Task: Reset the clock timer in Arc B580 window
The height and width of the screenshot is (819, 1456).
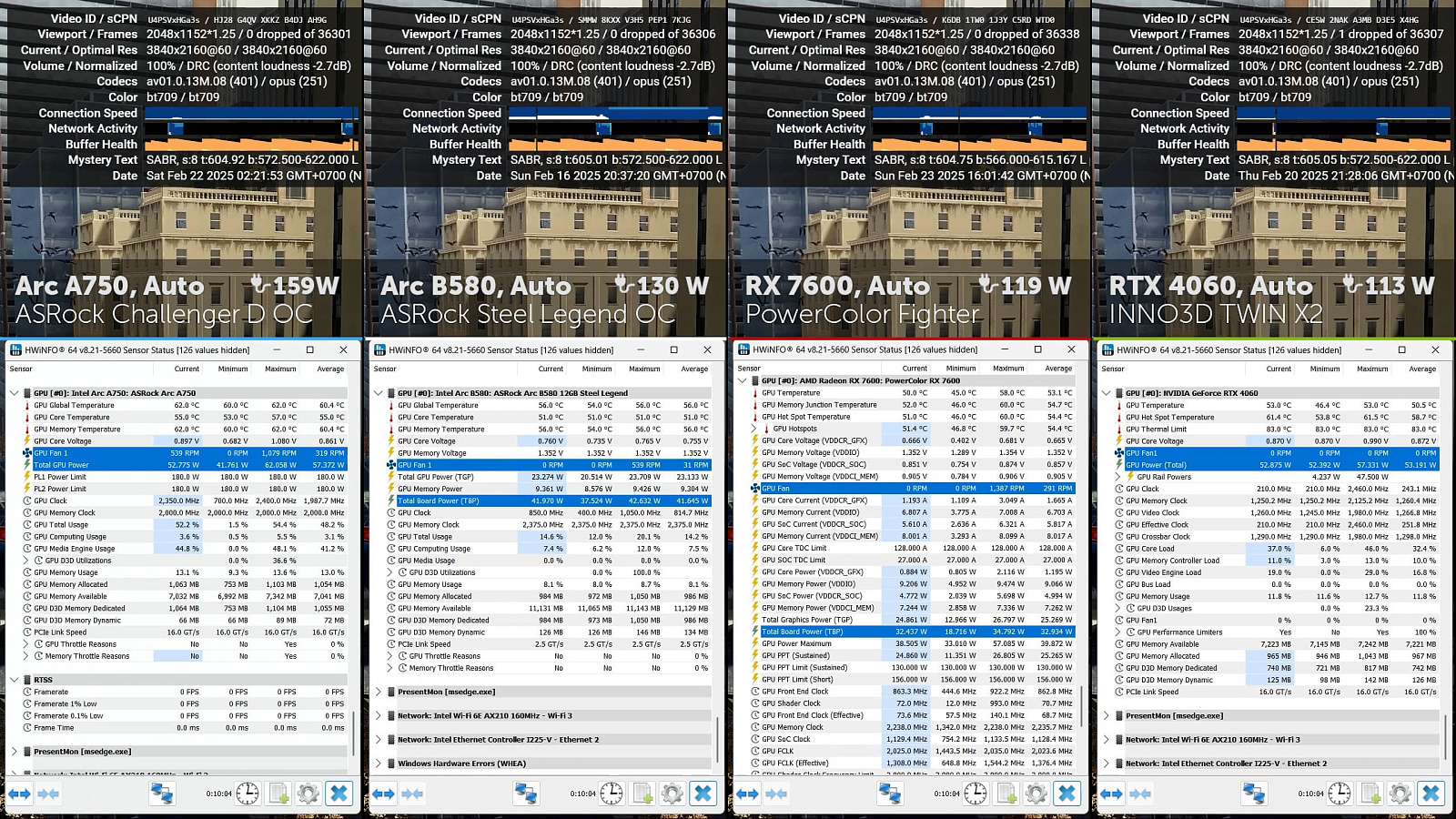Action: tap(612, 794)
